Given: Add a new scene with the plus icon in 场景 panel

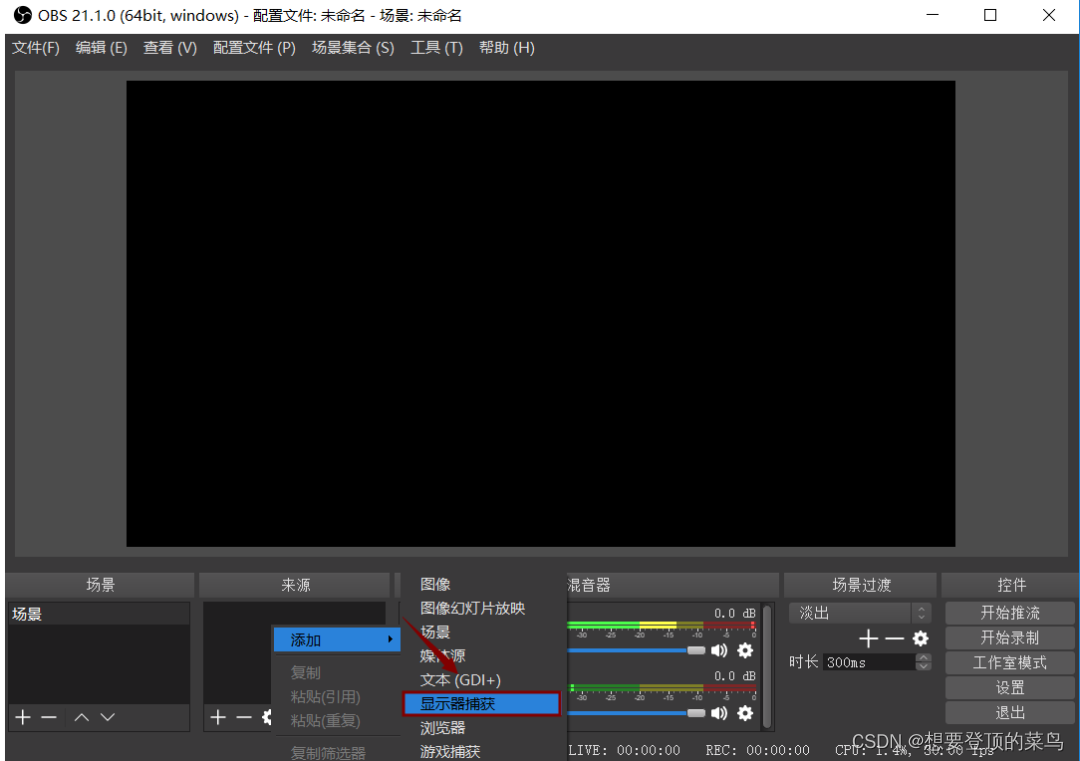Looking at the screenshot, I should pos(23,717).
